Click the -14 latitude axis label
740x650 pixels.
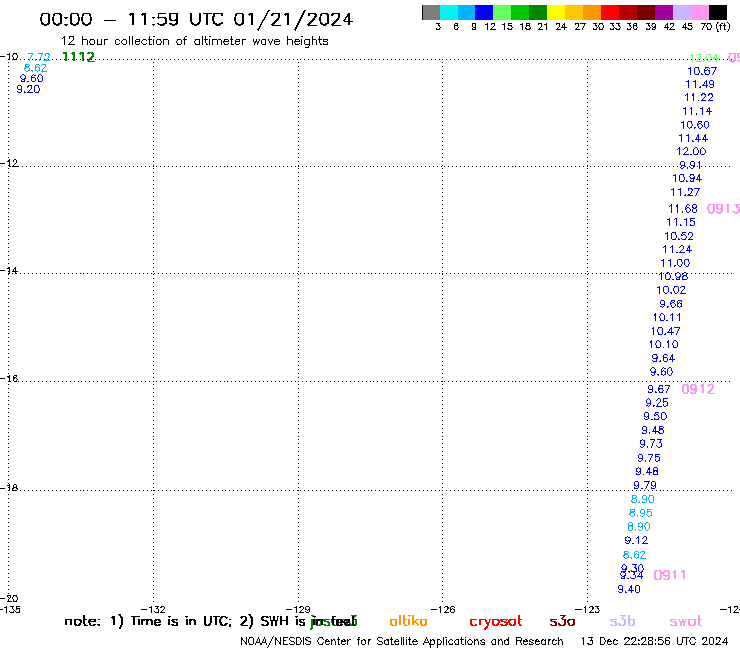9,271
